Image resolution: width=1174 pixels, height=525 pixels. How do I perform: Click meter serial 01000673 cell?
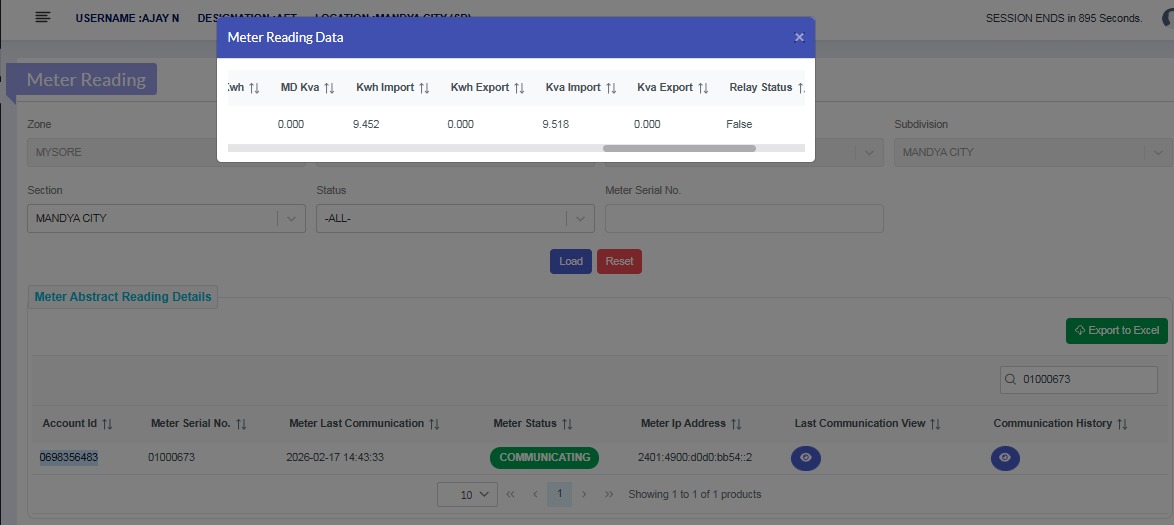pos(171,457)
